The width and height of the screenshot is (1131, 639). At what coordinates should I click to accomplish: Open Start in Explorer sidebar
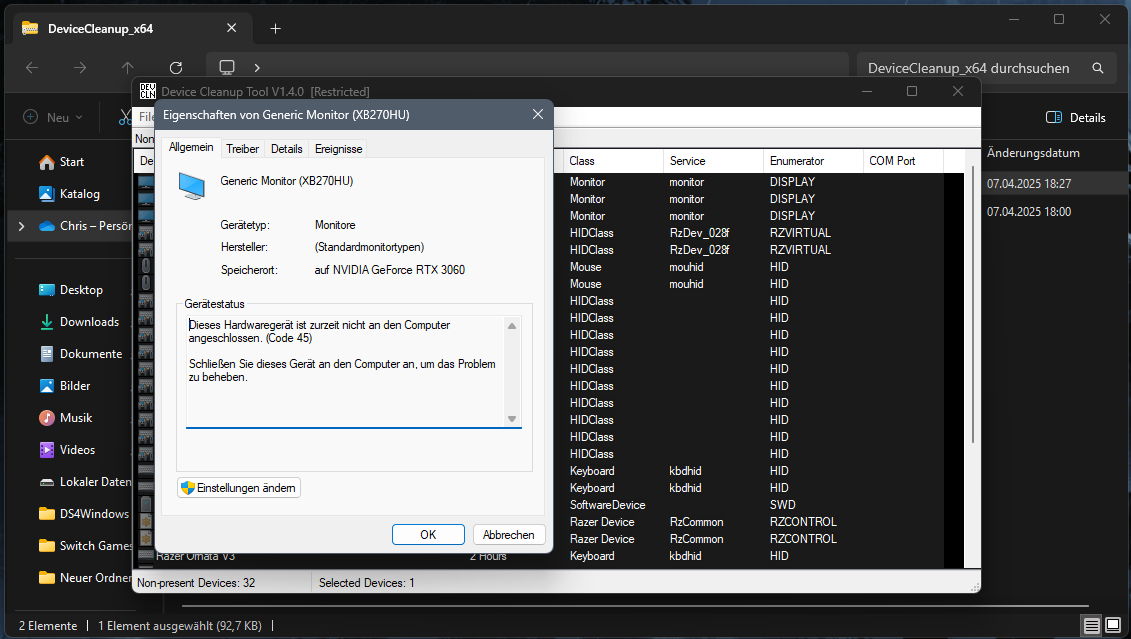[71, 162]
